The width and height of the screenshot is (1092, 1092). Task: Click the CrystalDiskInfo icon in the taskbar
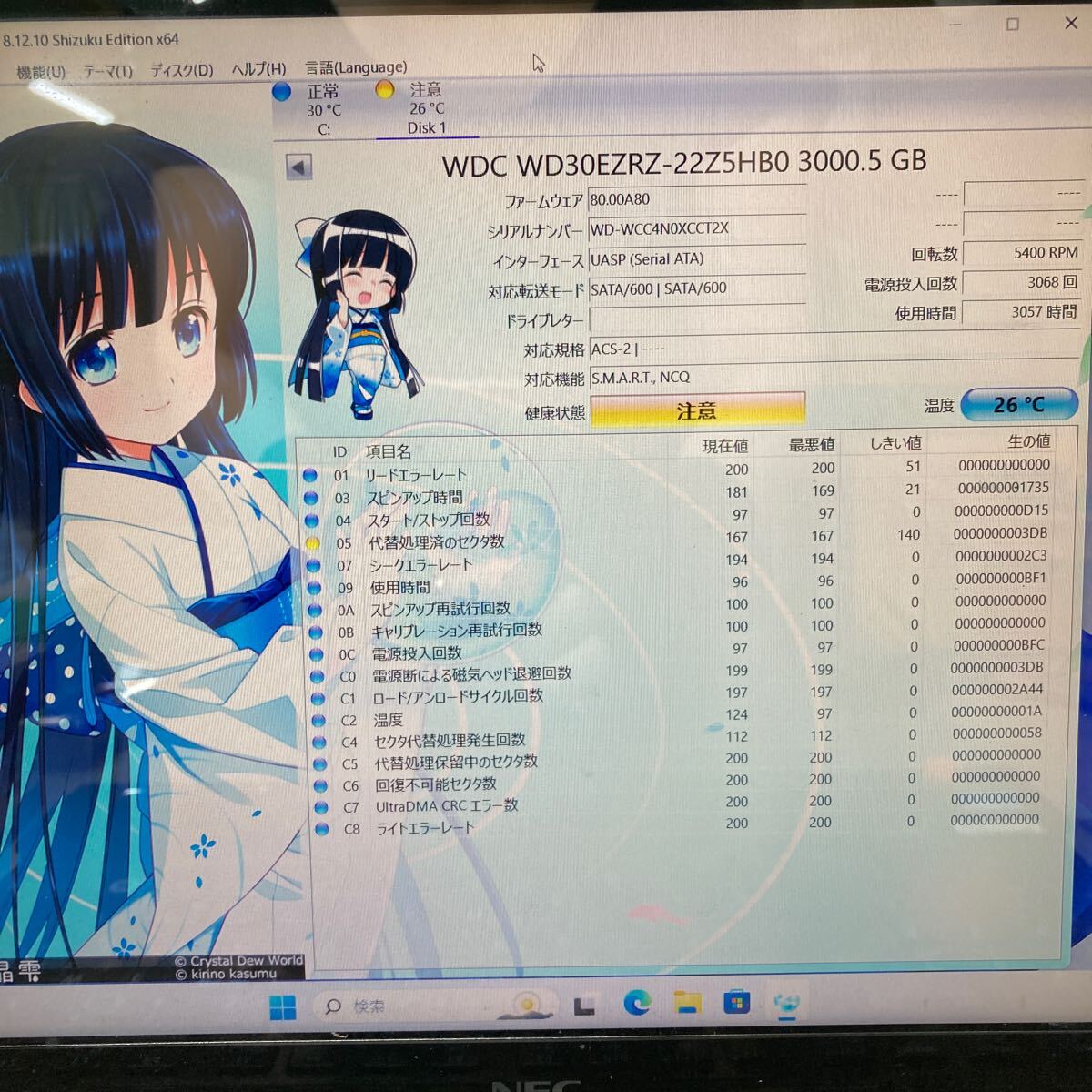(786, 1002)
